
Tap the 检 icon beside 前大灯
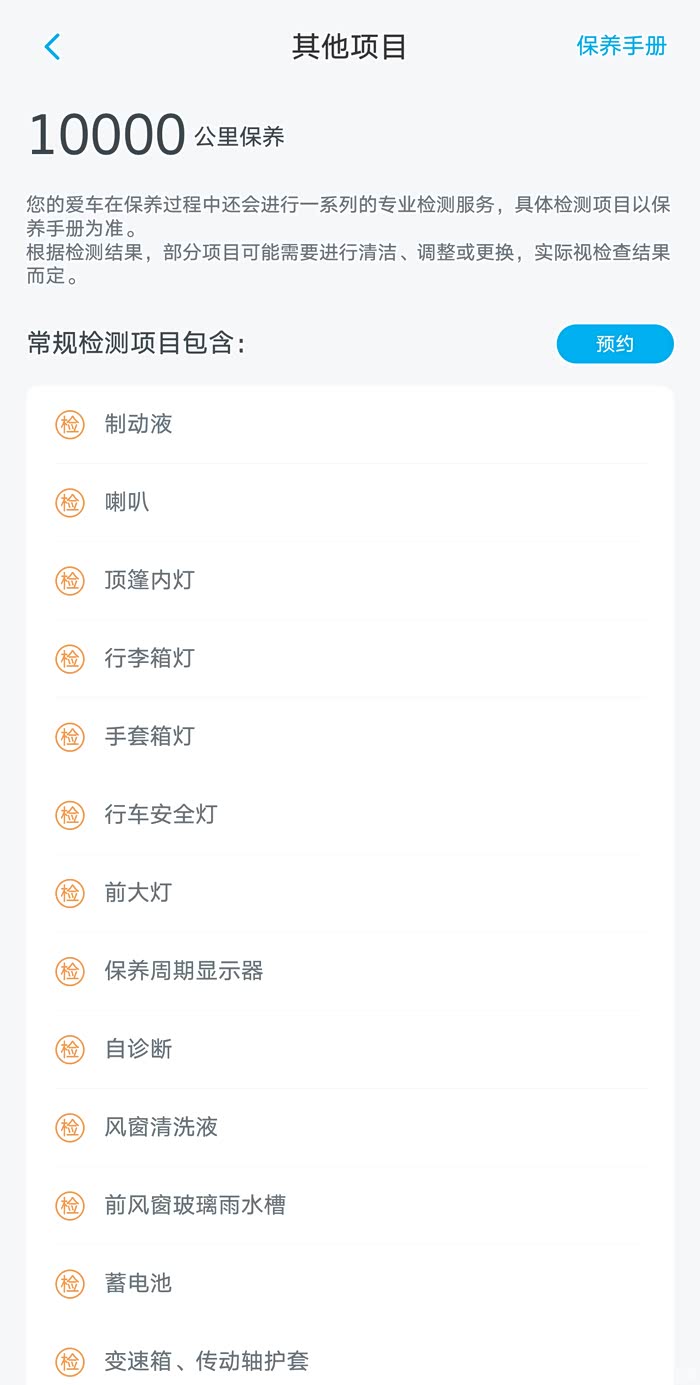(70, 893)
